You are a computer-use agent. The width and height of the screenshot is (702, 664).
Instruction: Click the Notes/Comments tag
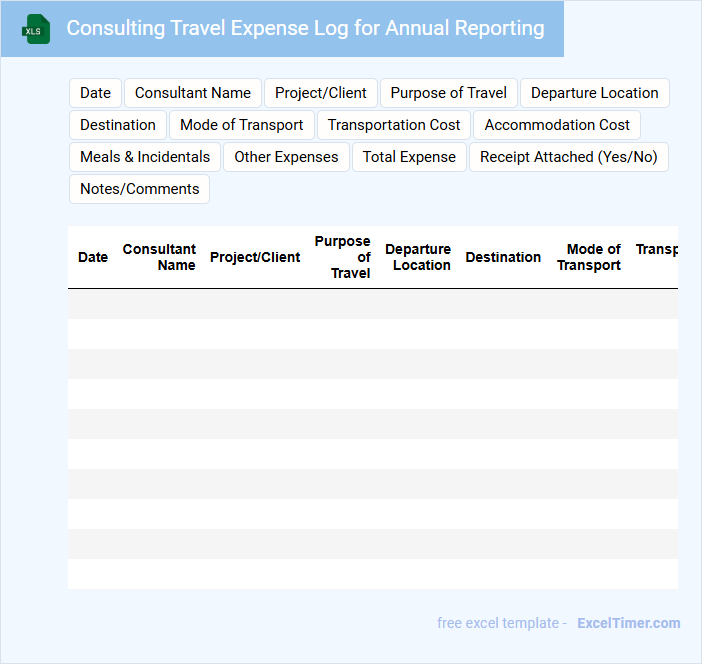pyautogui.click(x=139, y=189)
